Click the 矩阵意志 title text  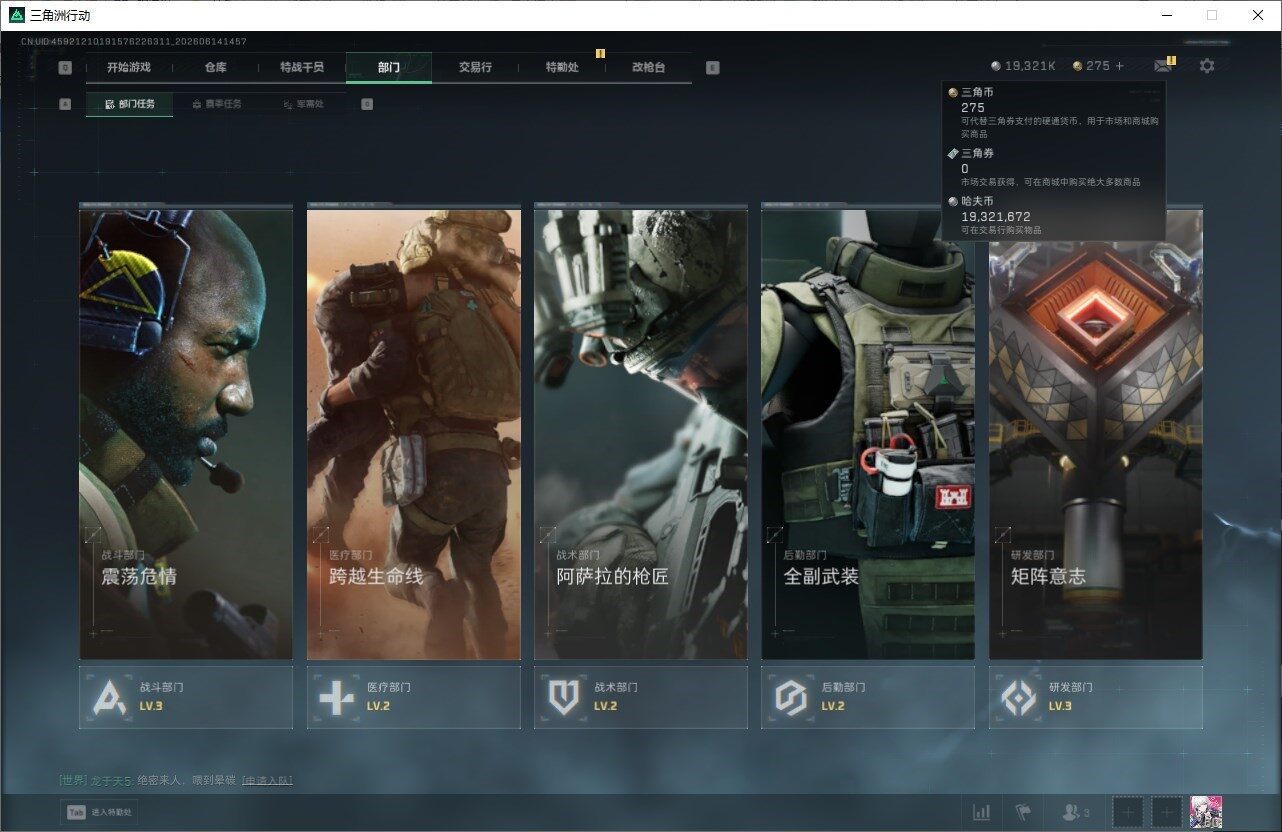pyautogui.click(x=1048, y=577)
